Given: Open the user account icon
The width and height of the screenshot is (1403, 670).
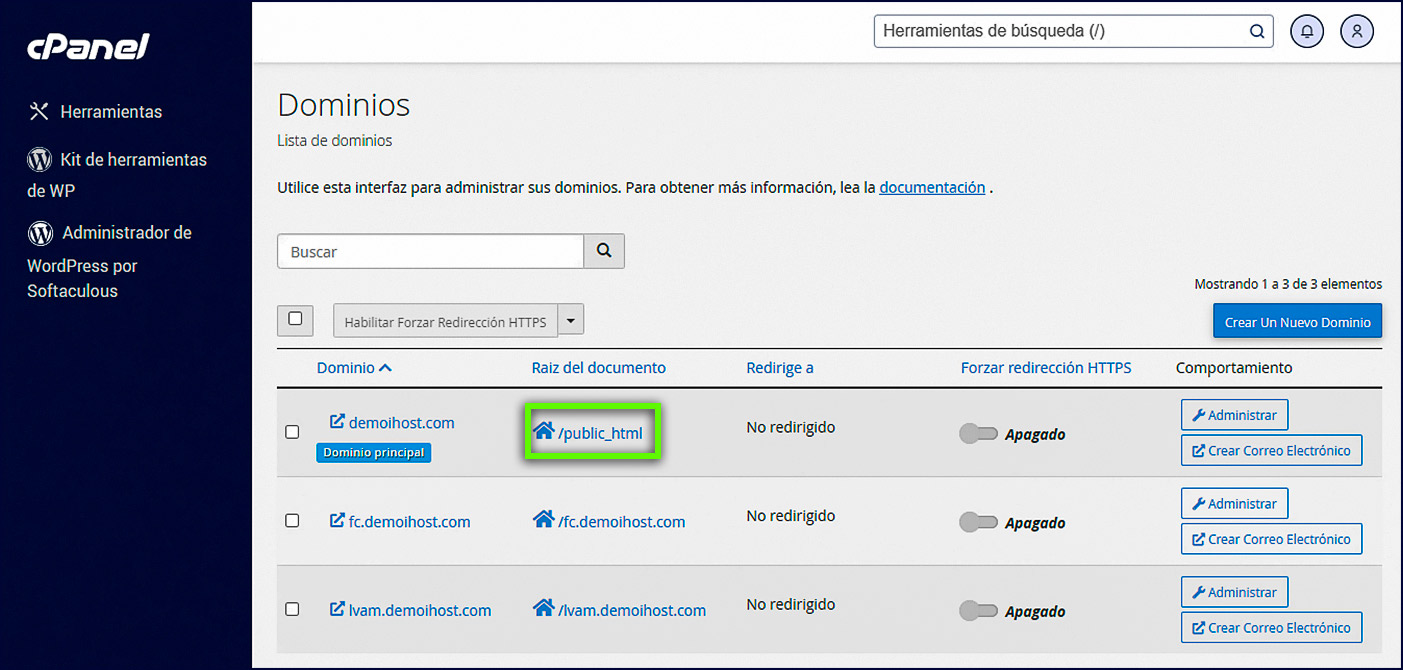Looking at the screenshot, I should pyautogui.click(x=1357, y=31).
